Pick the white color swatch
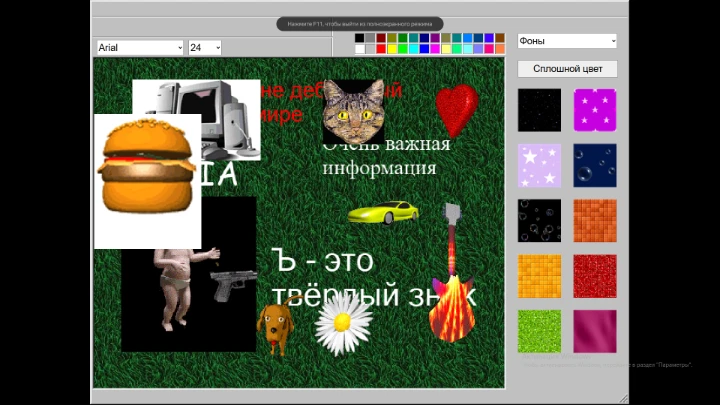This screenshot has height=405, width=720. (x=360, y=49)
